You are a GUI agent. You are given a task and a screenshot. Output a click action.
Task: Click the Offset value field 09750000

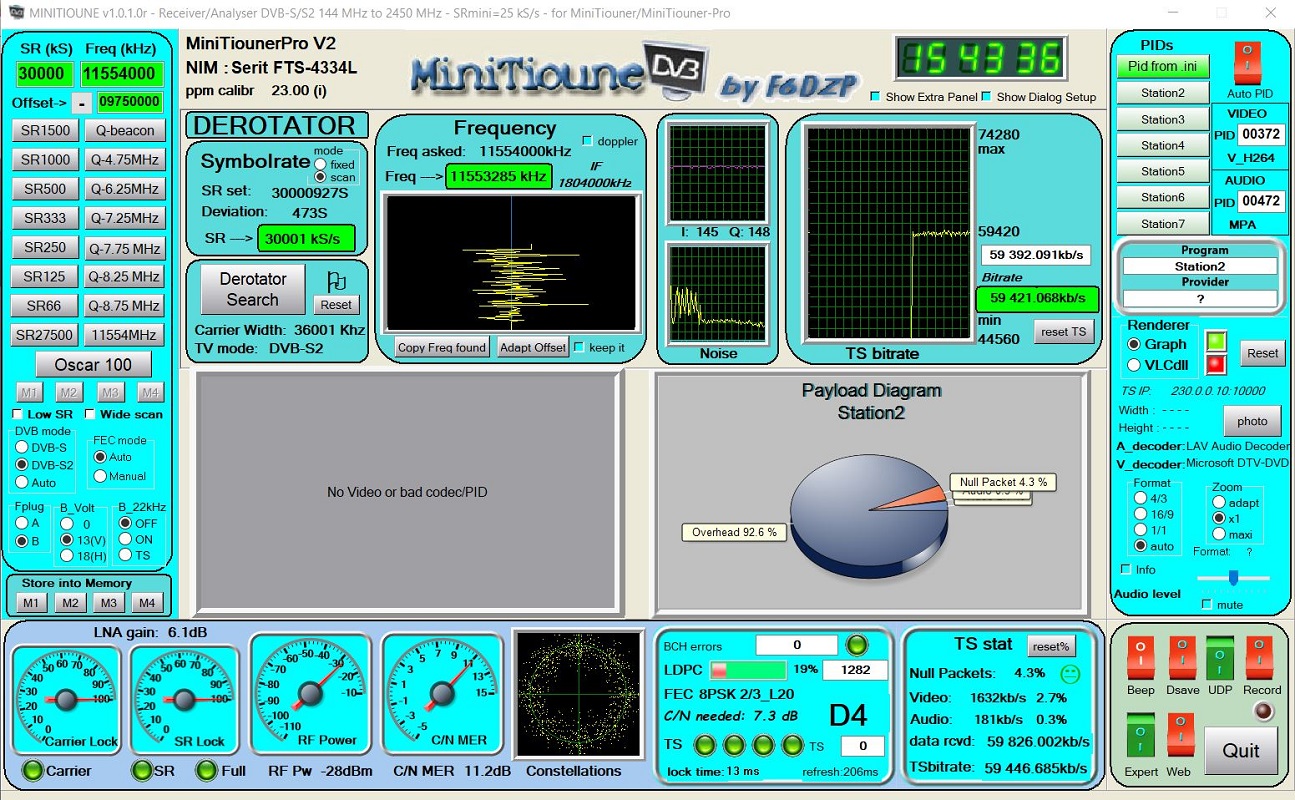[130, 102]
